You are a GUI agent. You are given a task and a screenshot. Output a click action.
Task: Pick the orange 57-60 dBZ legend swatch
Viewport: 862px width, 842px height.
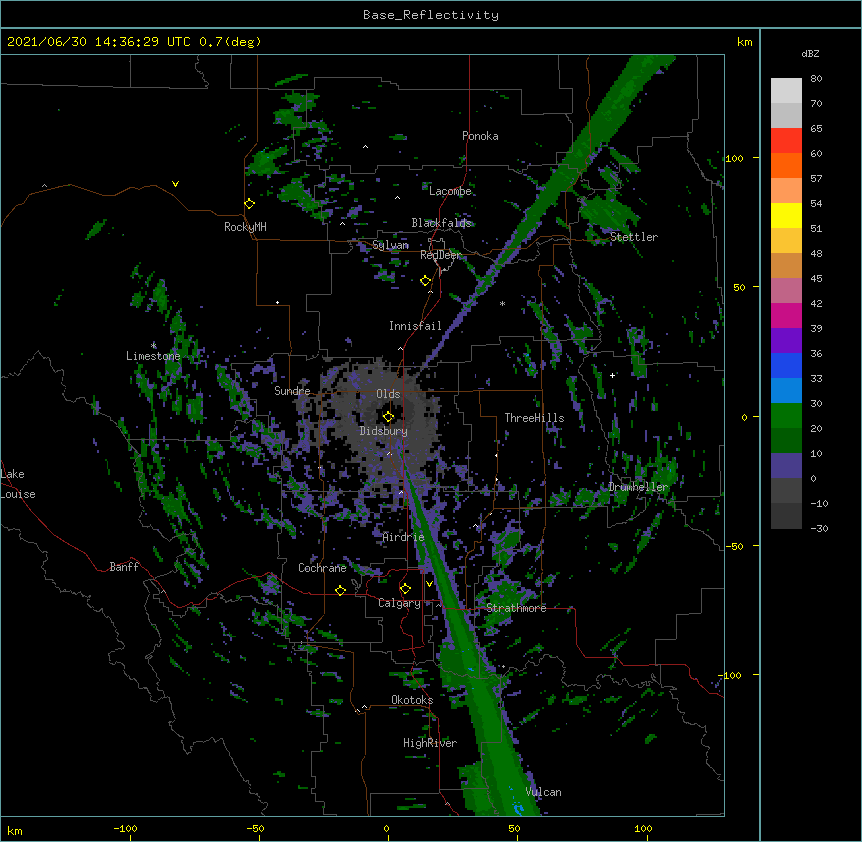click(x=786, y=166)
